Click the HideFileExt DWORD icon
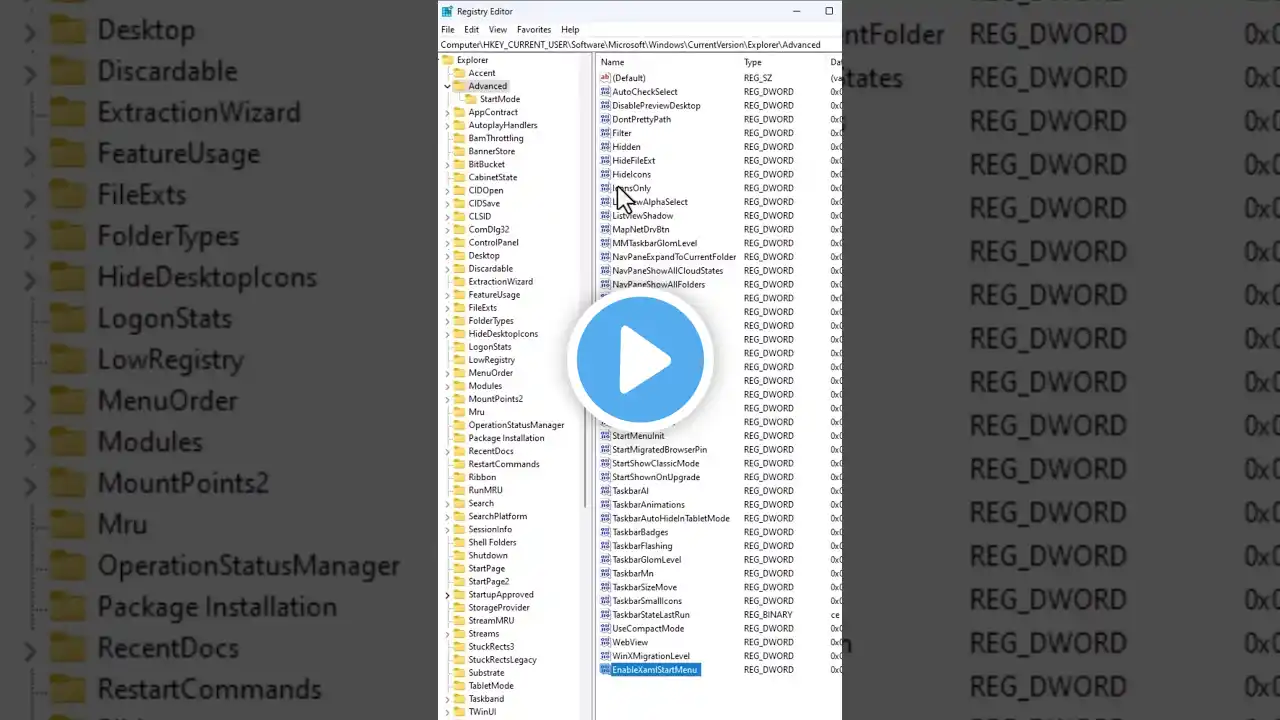Image resolution: width=1280 pixels, height=720 pixels. pos(605,161)
